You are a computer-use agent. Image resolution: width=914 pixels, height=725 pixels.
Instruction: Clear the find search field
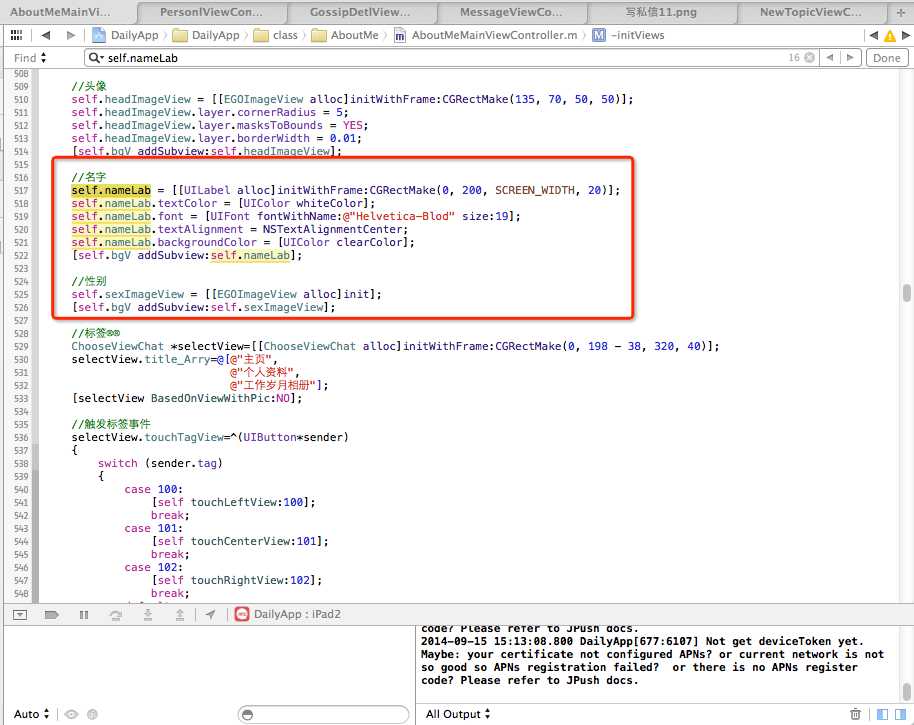tap(809, 58)
